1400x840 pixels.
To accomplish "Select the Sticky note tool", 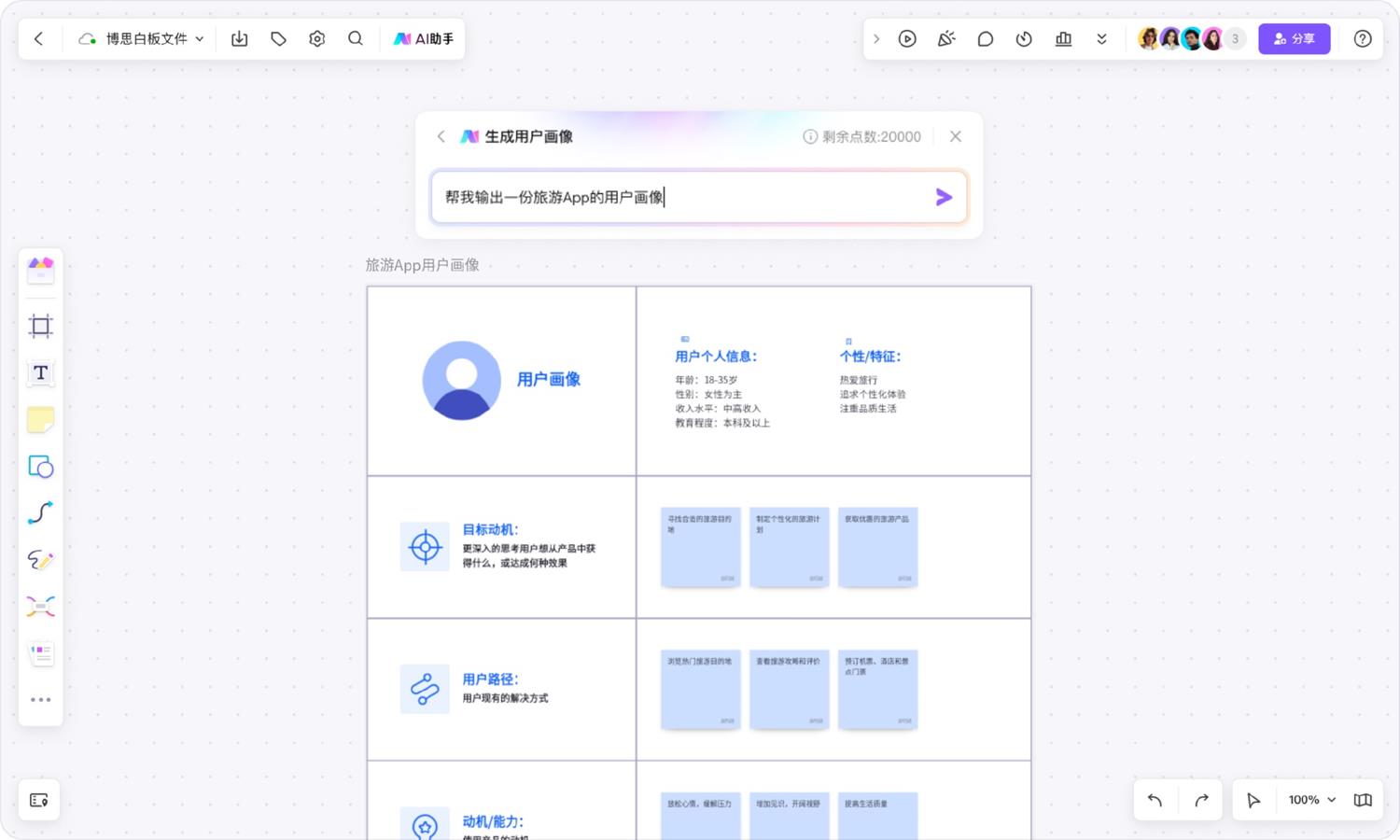I will [41, 420].
